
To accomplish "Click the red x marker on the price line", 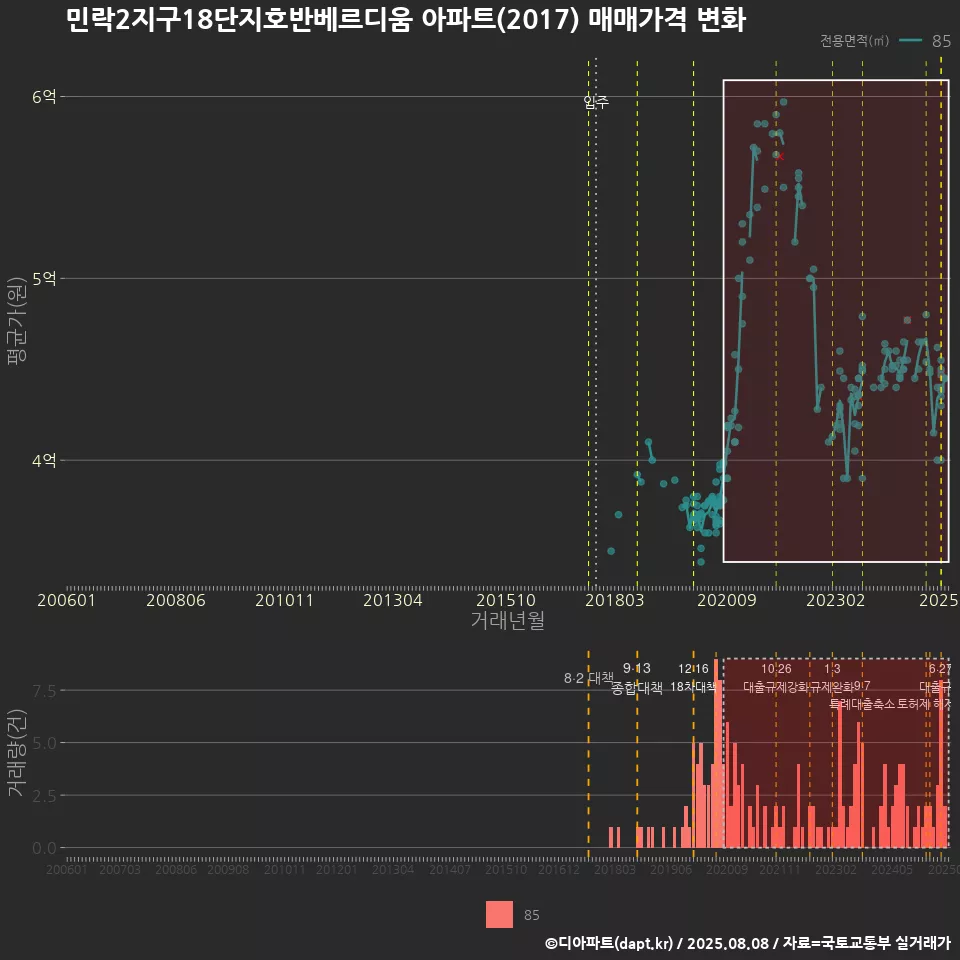I will (x=780, y=157).
